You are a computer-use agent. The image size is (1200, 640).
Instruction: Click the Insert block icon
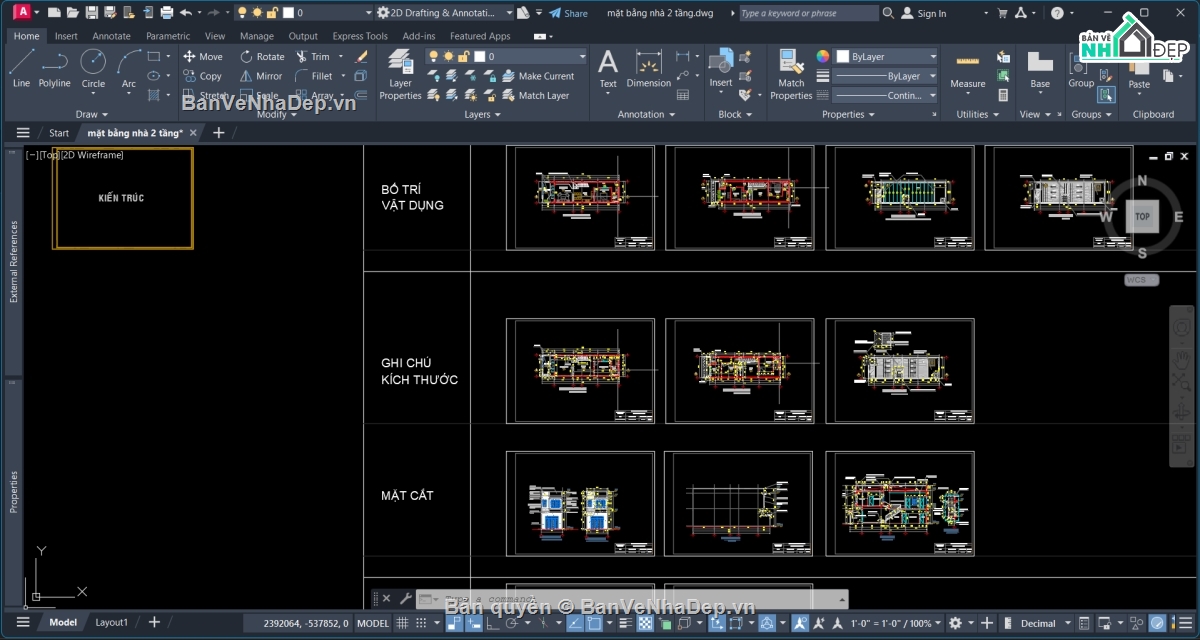tap(721, 68)
